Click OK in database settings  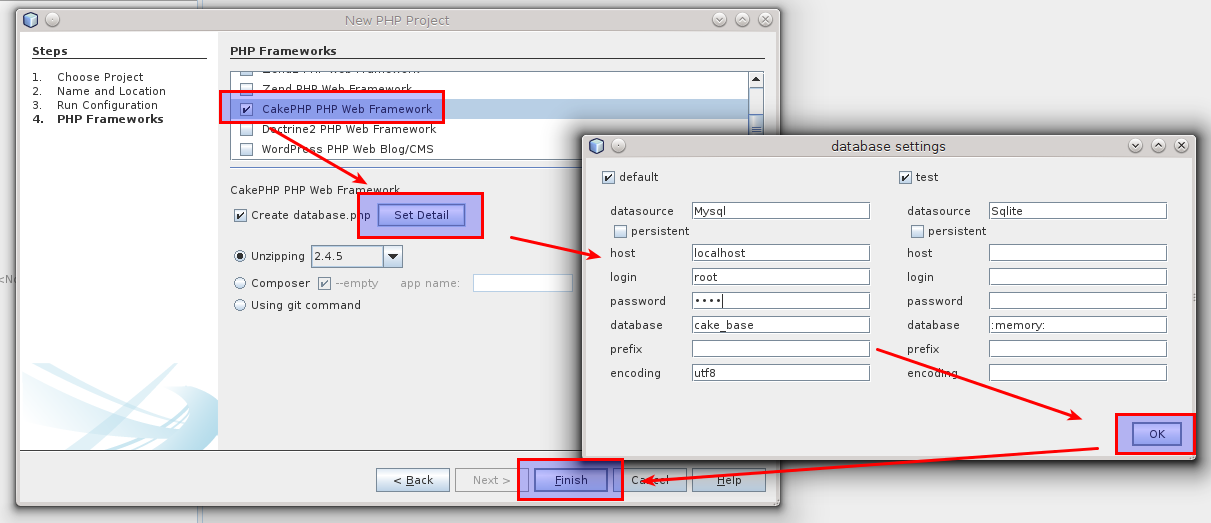point(1157,434)
